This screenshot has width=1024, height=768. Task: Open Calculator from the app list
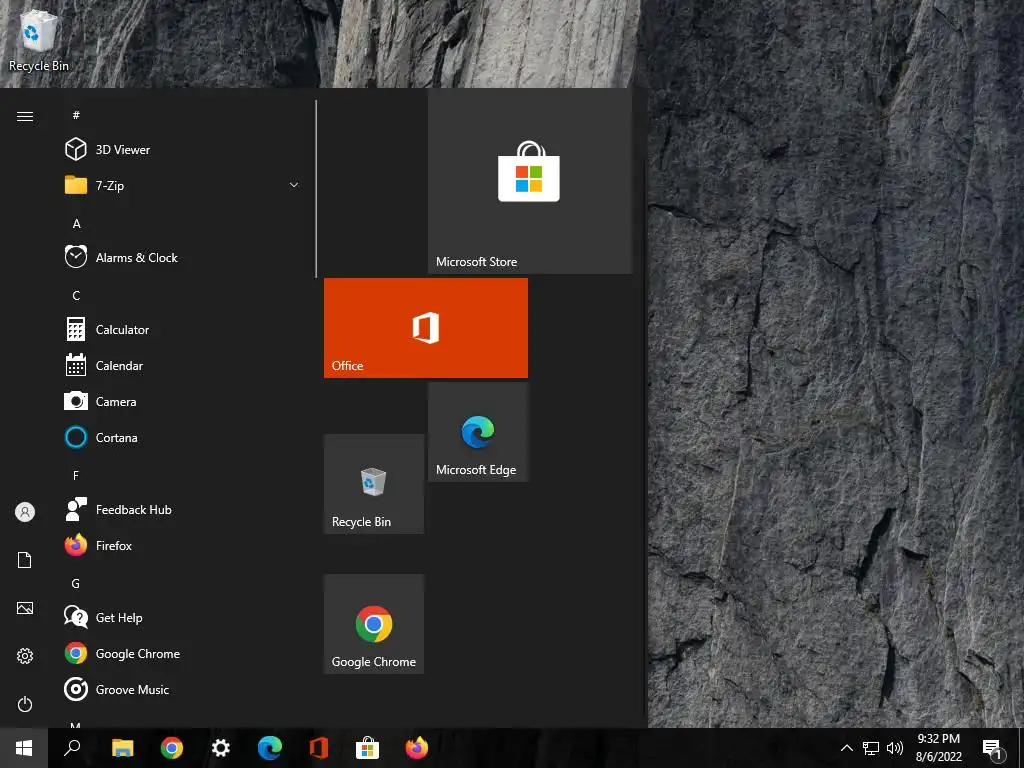click(x=184, y=329)
